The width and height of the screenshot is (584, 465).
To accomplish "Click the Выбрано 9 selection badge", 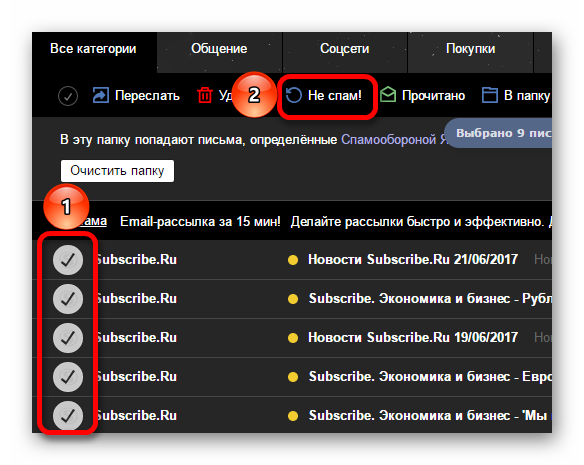I will click(x=499, y=133).
